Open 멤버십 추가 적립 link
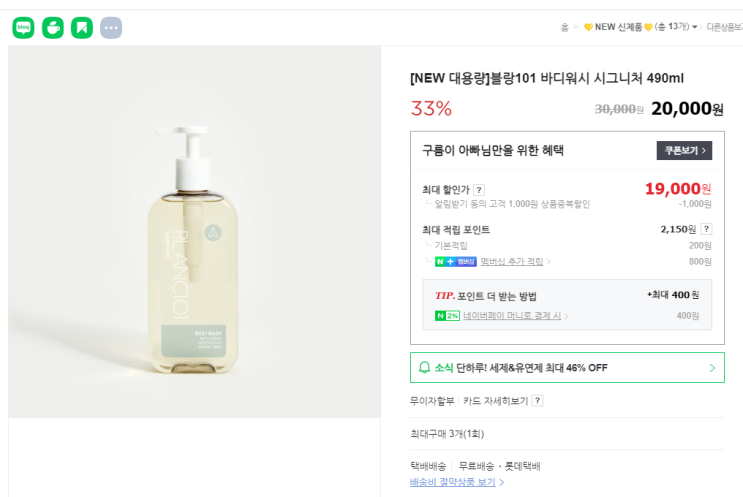 point(512,262)
